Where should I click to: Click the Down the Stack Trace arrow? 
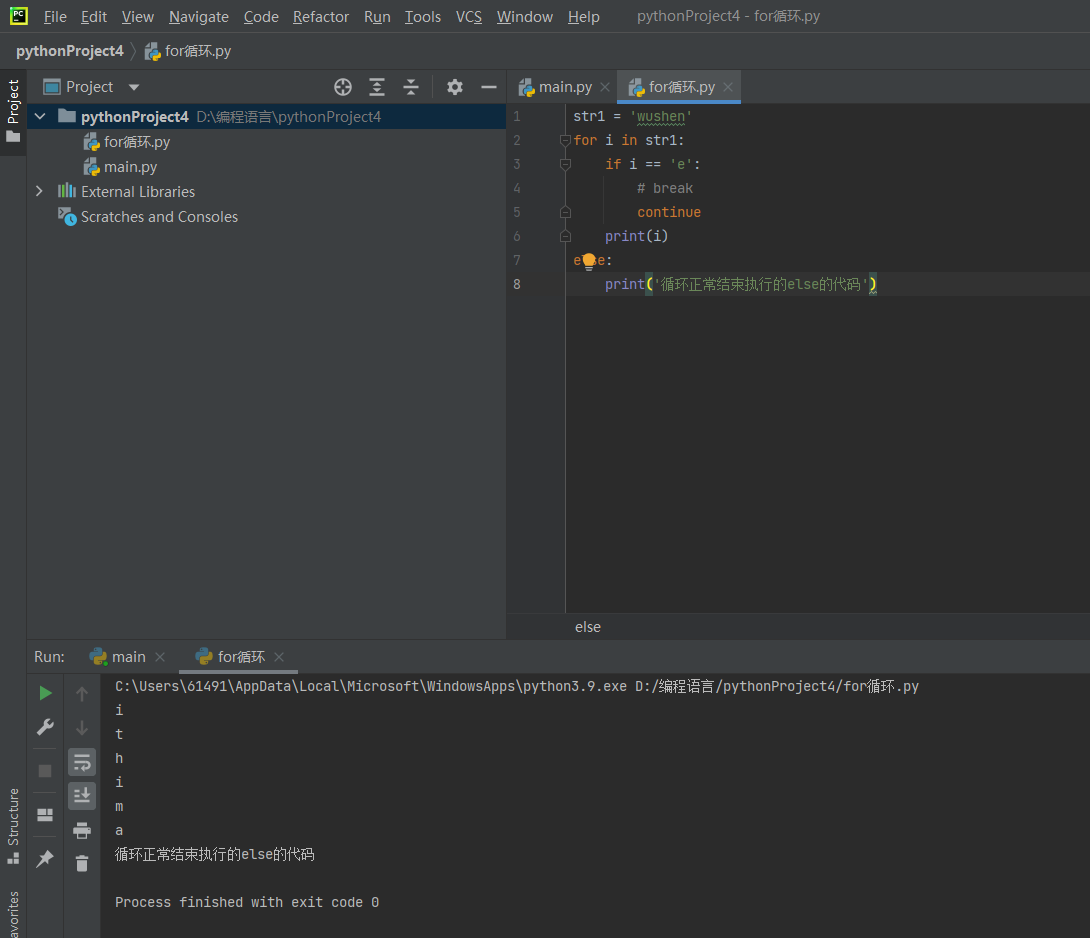point(82,728)
